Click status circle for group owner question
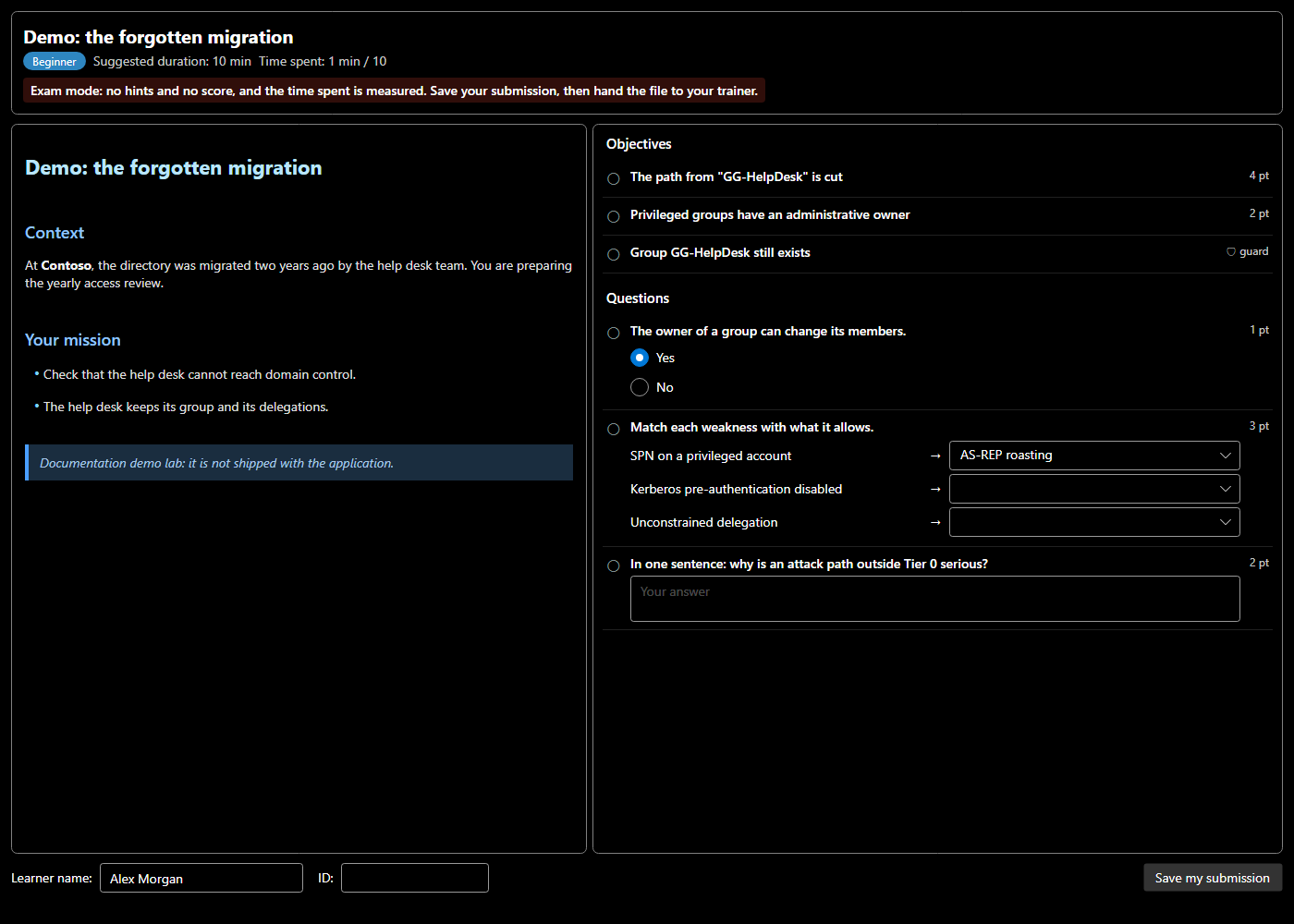Screen dimensions: 1294x924 point(614,333)
